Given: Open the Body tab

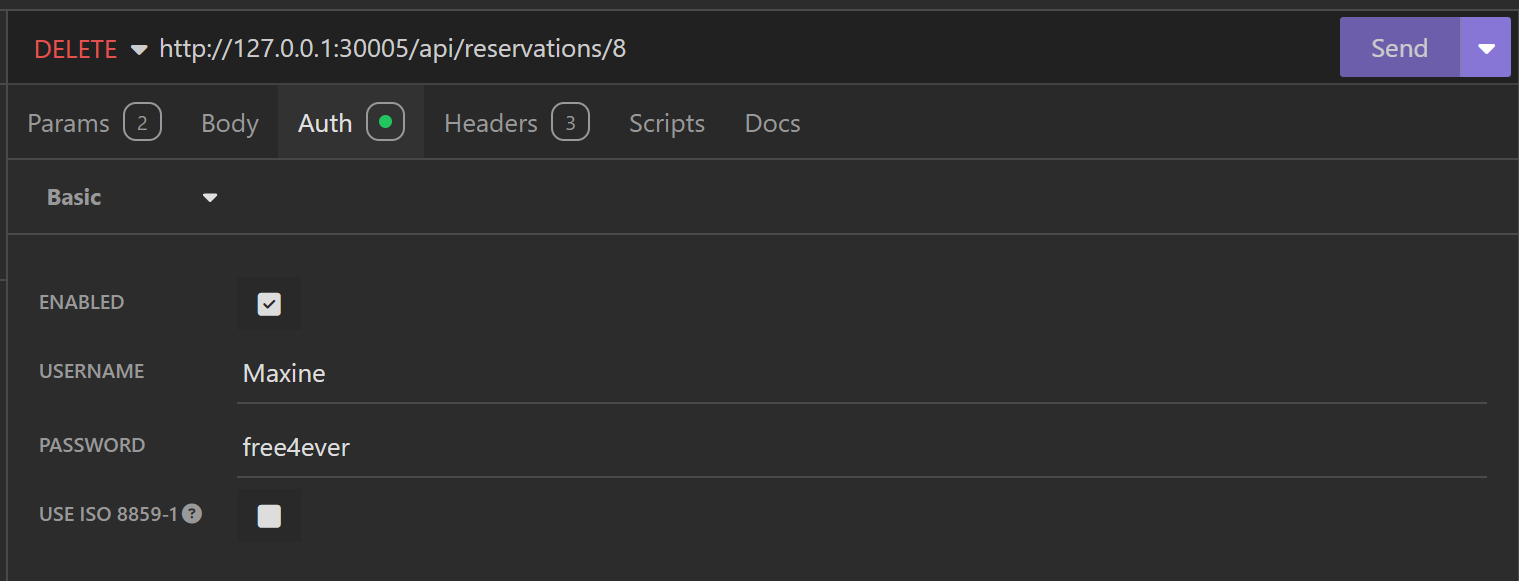Looking at the screenshot, I should pyautogui.click(x=230, y=123).
